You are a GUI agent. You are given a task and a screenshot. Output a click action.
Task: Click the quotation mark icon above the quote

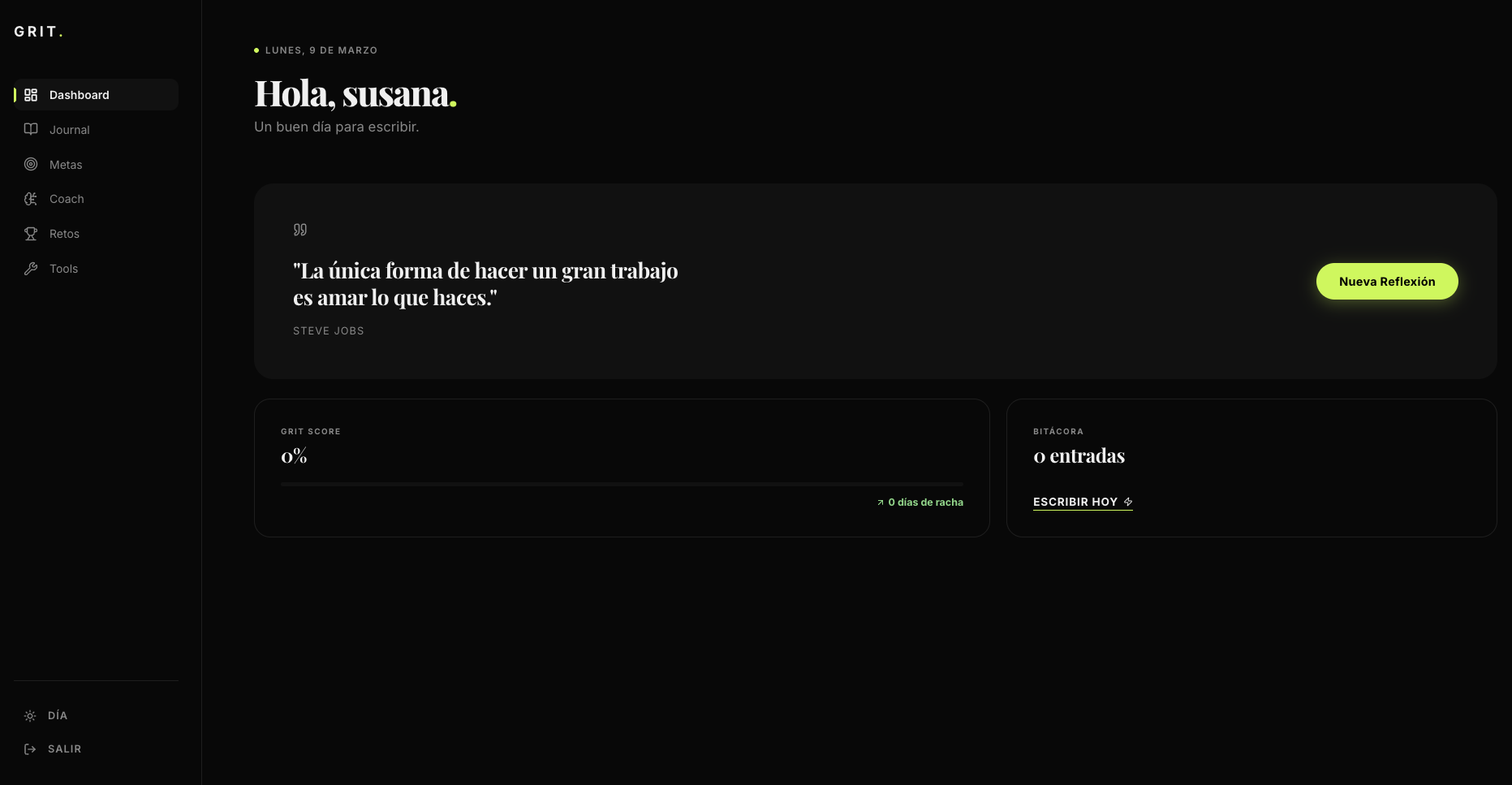[300, 230]
